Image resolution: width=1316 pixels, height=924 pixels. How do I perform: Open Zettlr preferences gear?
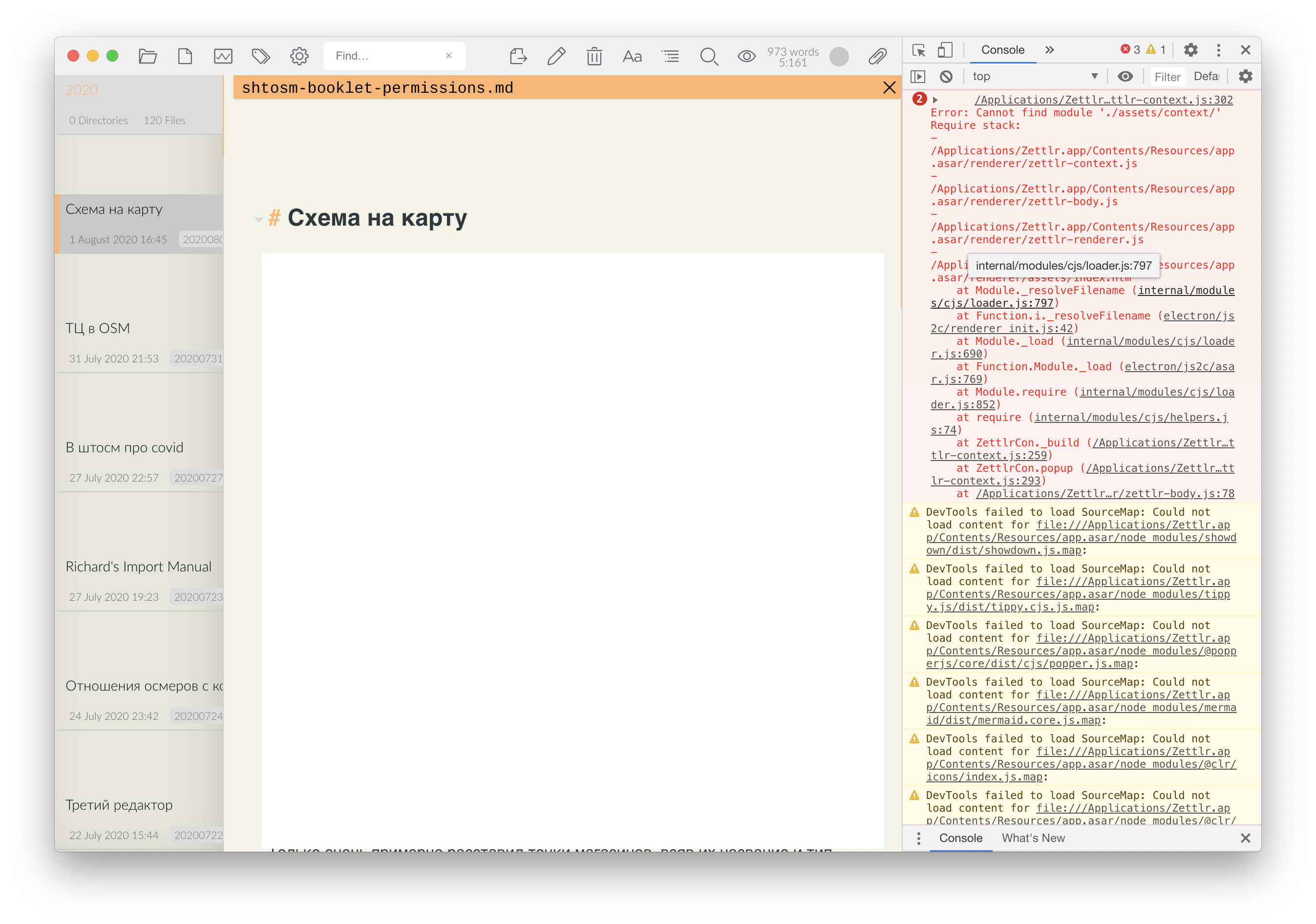point(299,56)
